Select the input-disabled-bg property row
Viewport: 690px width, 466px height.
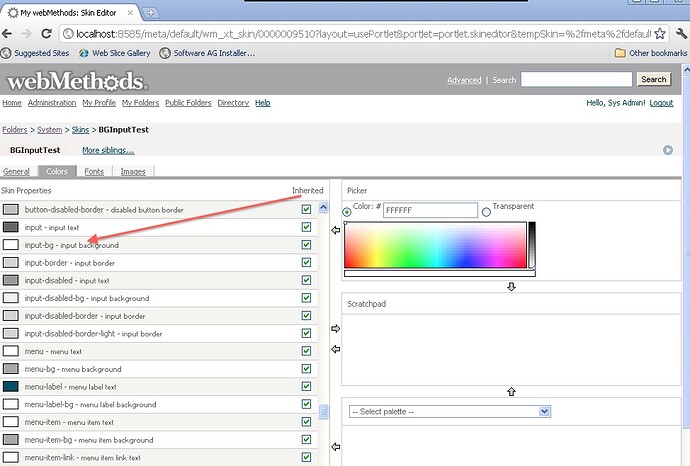[x=158, y=298]
